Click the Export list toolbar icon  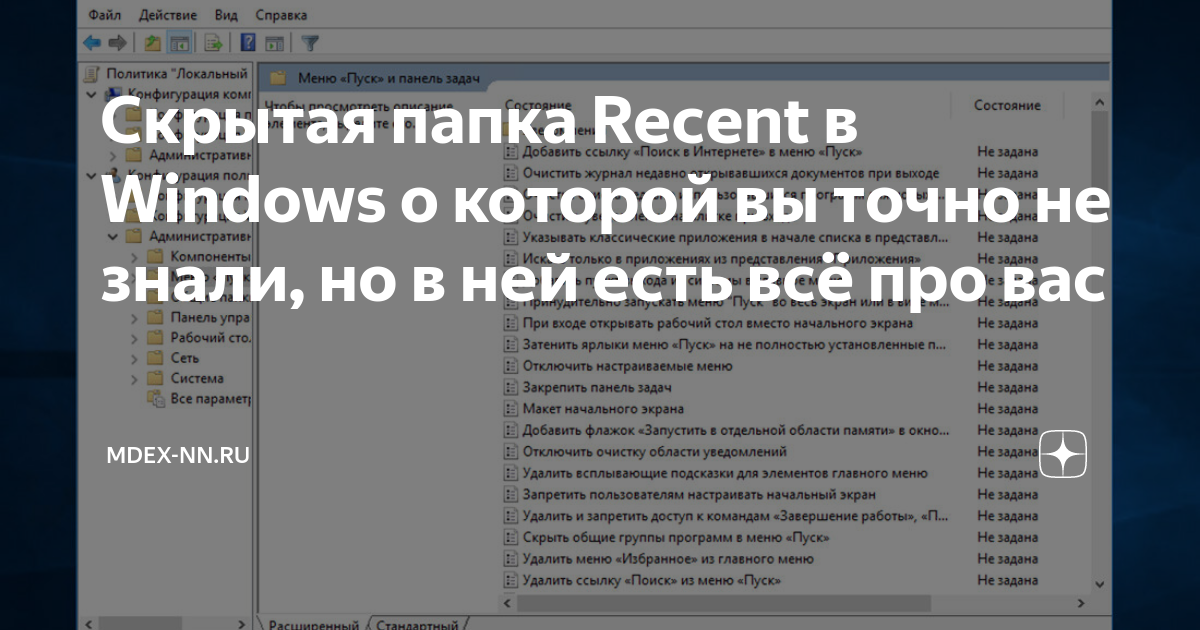(213, 42)
